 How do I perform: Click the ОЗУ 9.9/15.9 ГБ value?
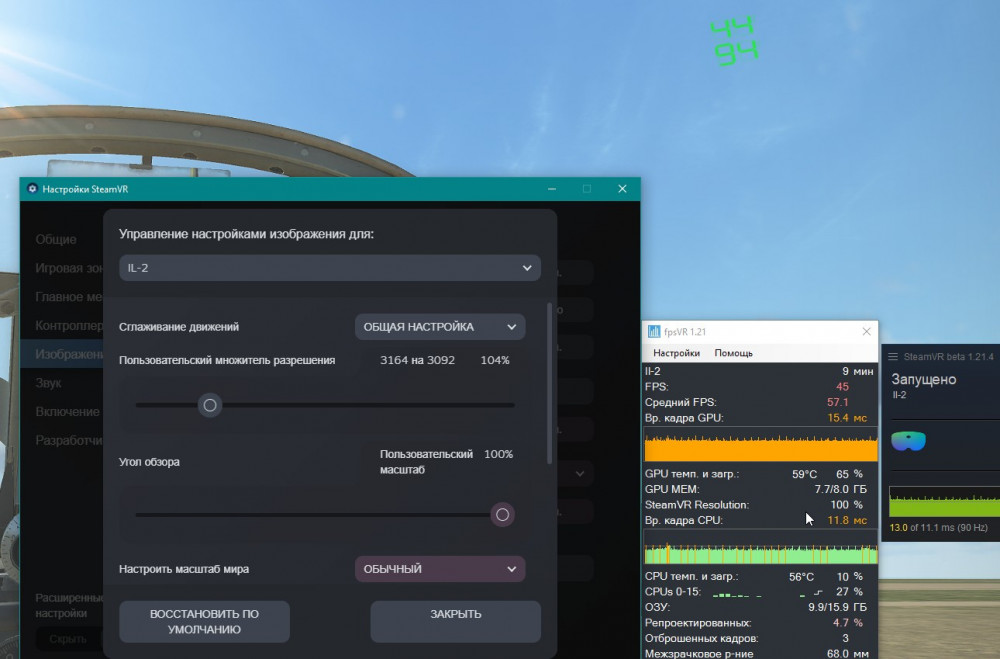tap(837, 607)
